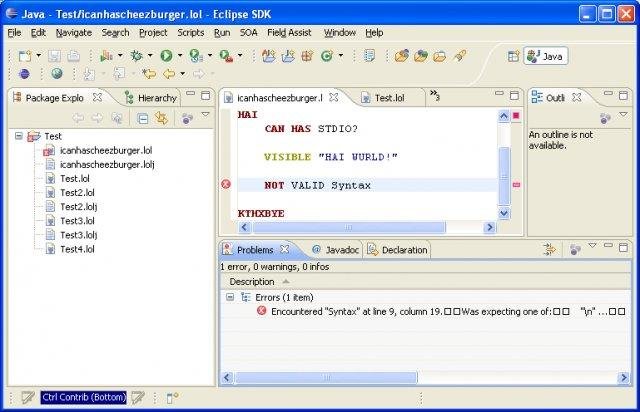Click the Print icon in toolbar

click(73, 56)
